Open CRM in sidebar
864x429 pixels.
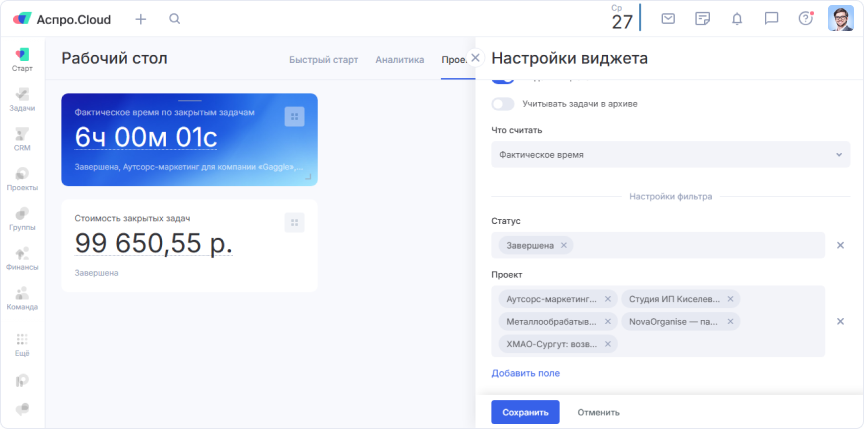pyautogui.click(x=22, y=139)
